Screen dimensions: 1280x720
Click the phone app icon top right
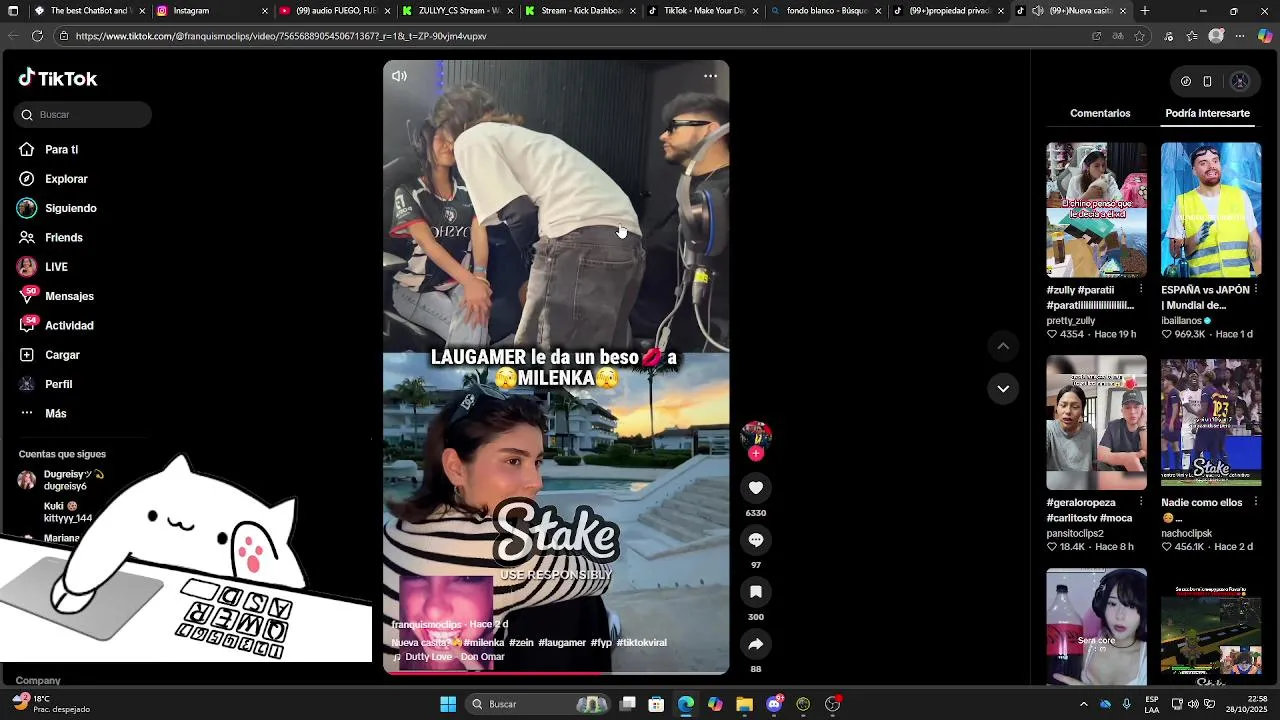tap(1207, 82)
